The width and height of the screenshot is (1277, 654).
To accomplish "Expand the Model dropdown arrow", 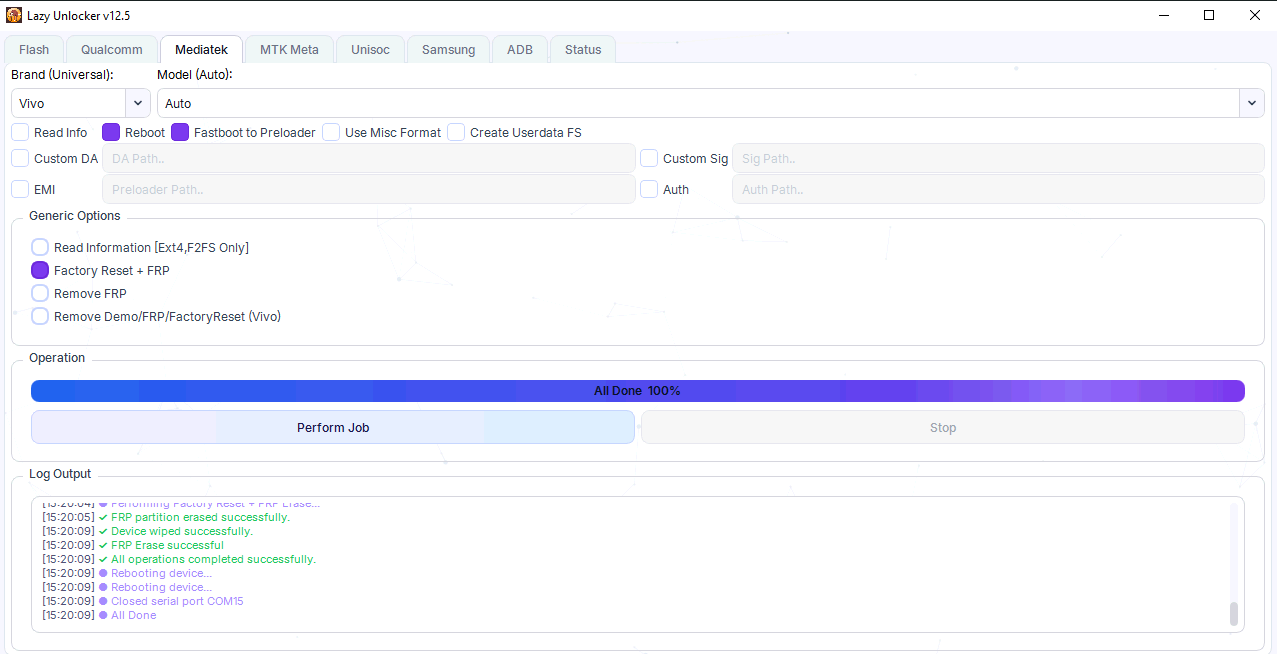I will [x=1252, y=103].
